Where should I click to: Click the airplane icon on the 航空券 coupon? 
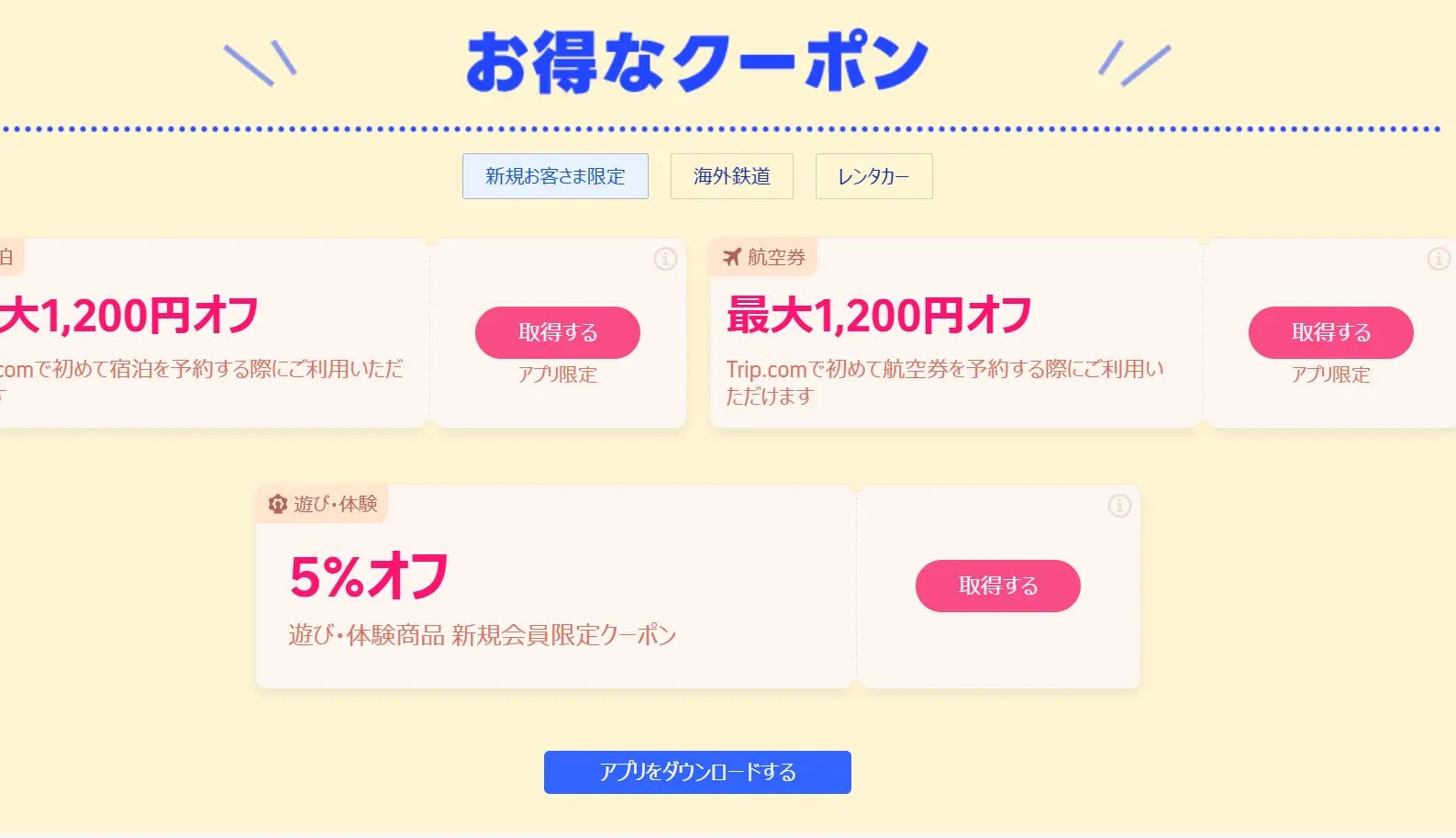click(733, 257)
